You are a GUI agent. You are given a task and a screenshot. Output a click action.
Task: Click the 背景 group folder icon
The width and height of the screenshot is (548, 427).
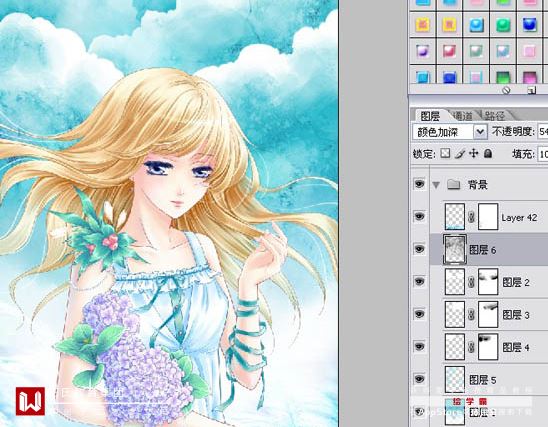(453, 184)
